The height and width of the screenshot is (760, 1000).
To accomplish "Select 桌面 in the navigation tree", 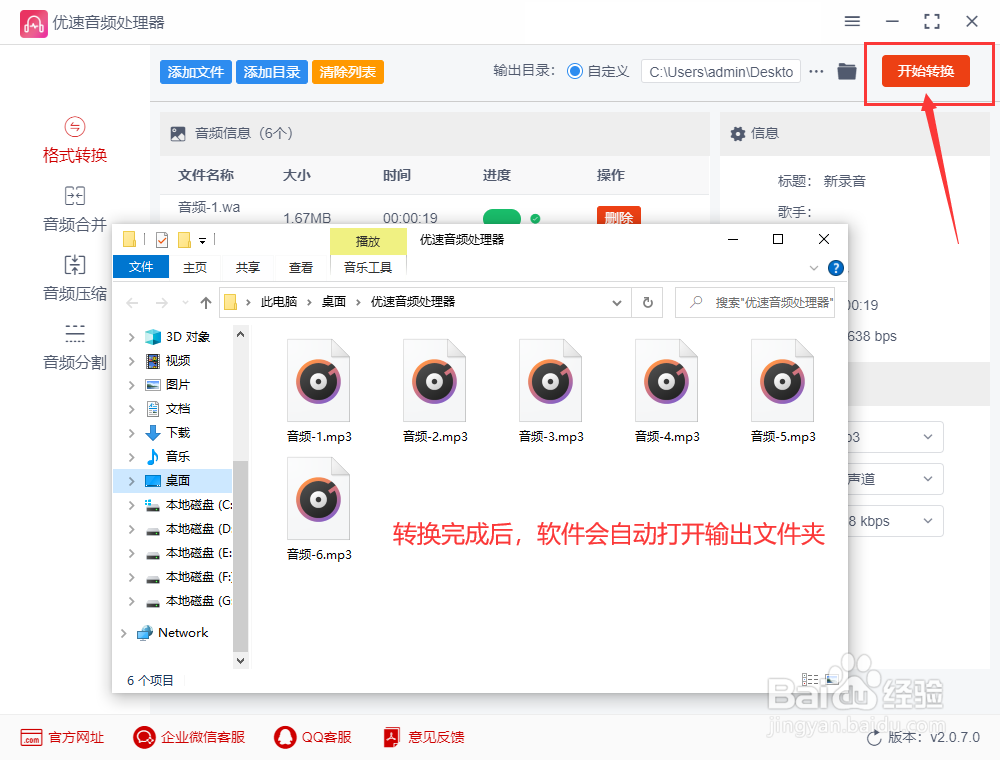I will (178, 481).
